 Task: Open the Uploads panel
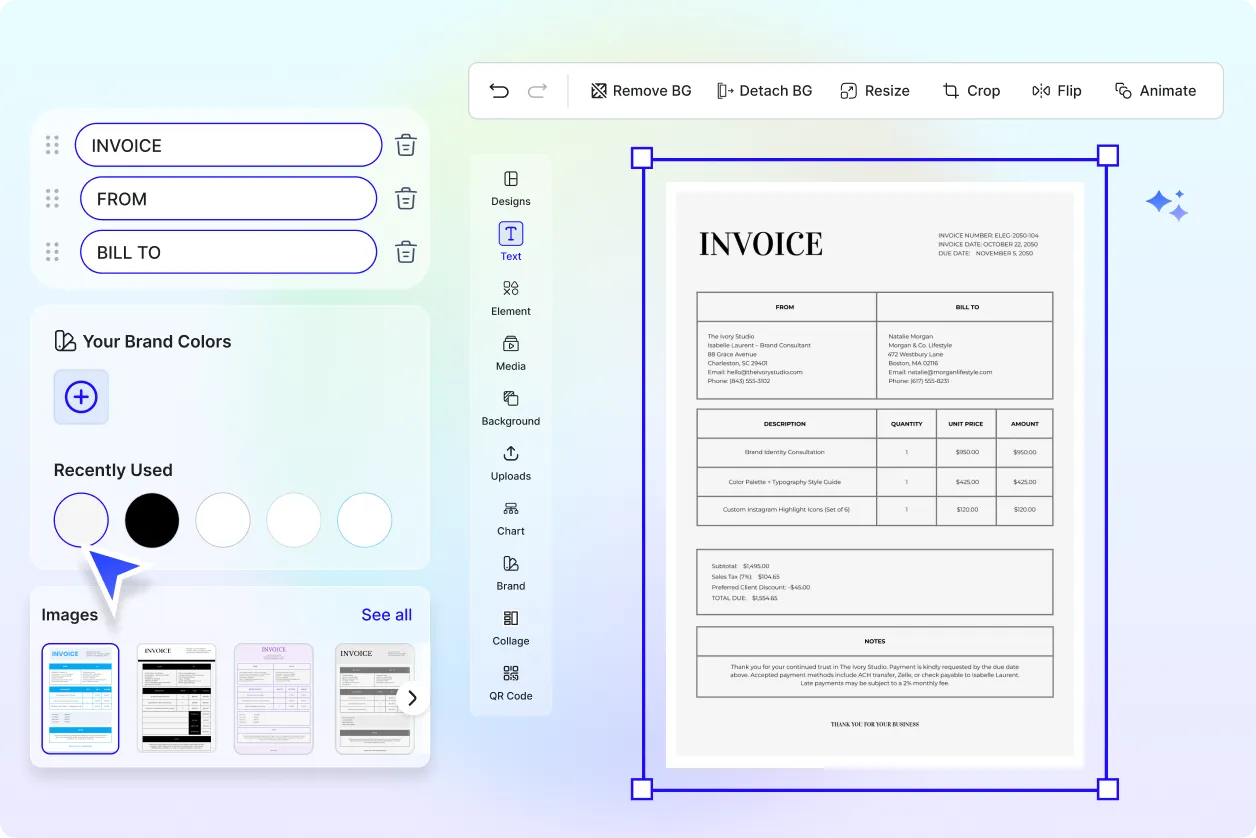510,462
